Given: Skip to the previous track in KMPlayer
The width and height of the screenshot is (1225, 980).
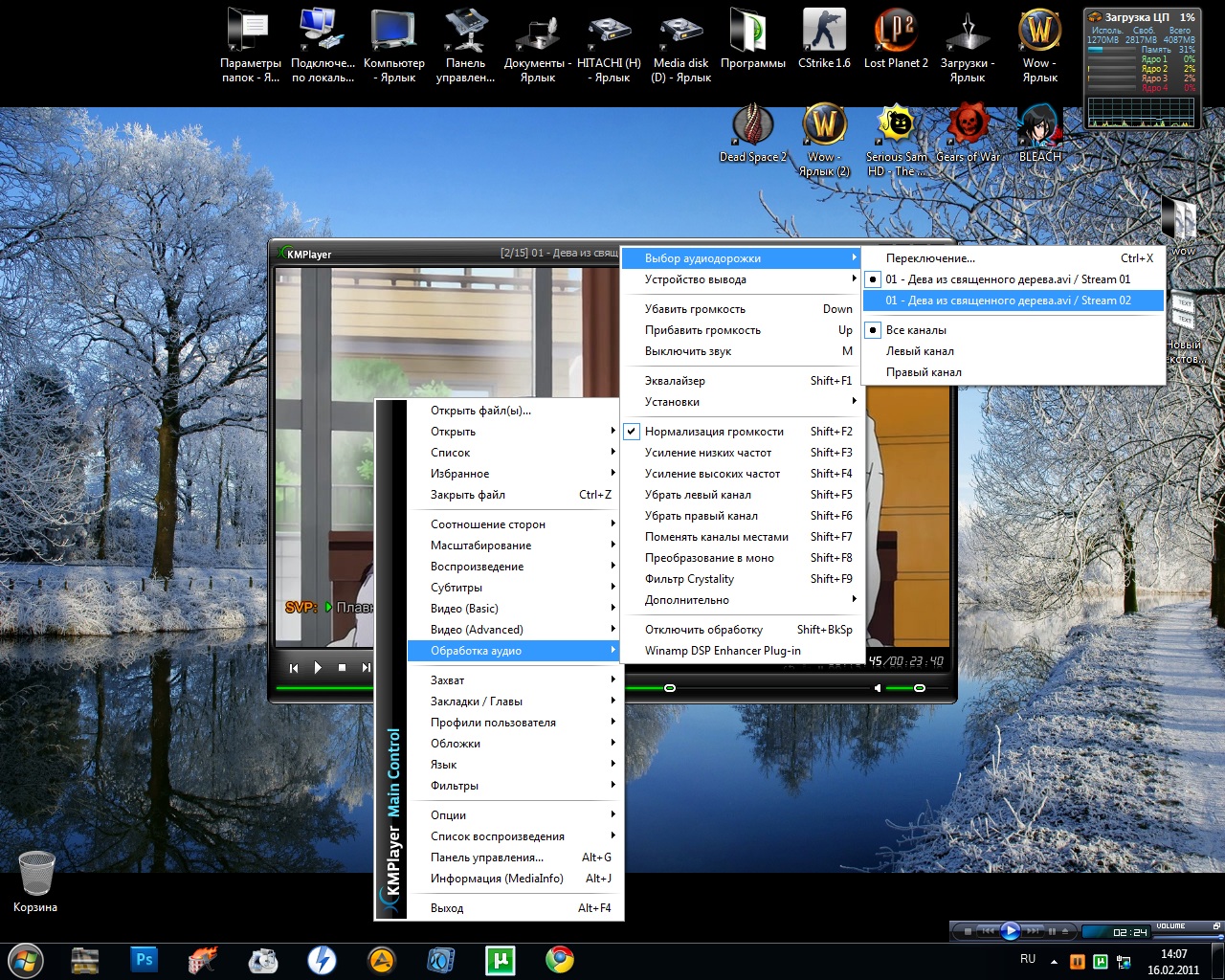Looking at the screenshot, I should click(x=294, y=668).
